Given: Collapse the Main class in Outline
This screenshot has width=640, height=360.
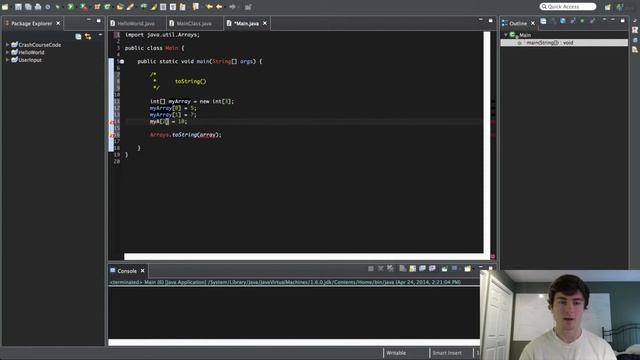Looking at the screenshot, I should click(506, 35).
